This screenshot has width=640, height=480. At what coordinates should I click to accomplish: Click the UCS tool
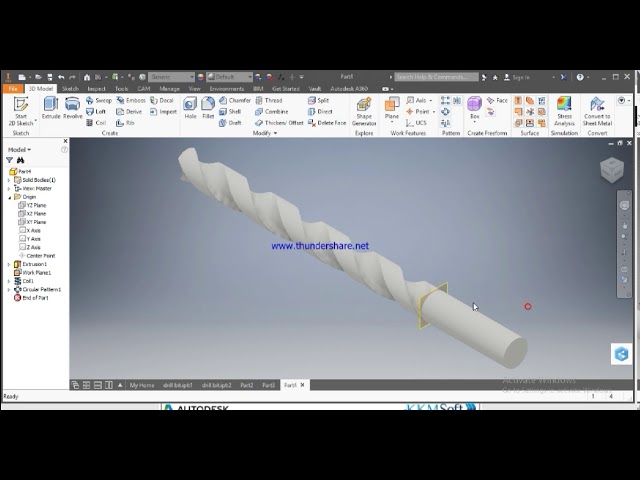click(x=416, y=123)
